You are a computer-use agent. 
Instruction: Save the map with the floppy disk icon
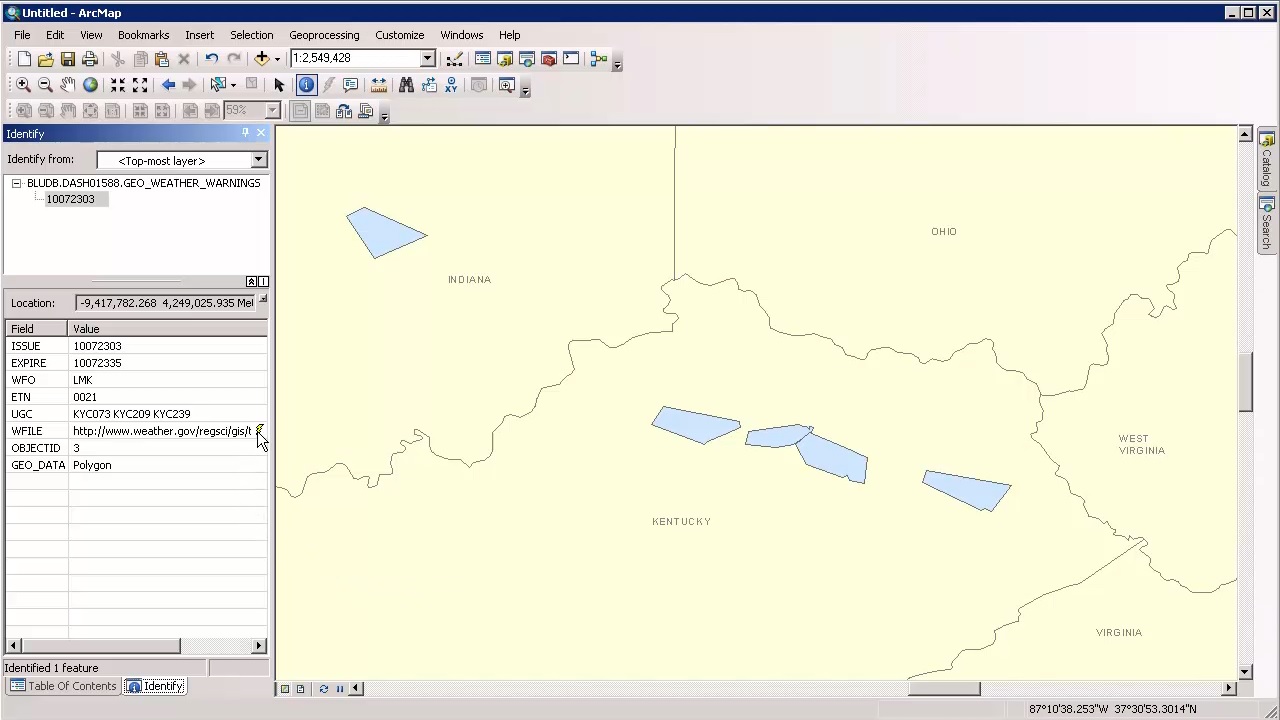click(68, 59)
